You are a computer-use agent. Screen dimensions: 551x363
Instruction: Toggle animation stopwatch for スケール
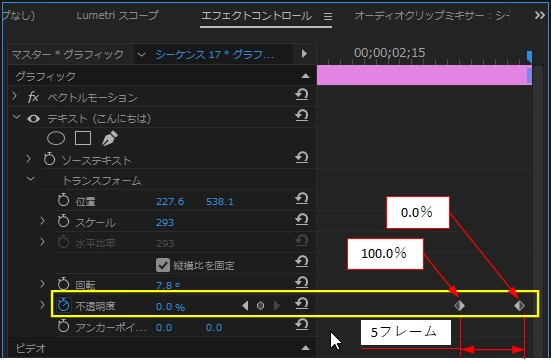[63, 221]
